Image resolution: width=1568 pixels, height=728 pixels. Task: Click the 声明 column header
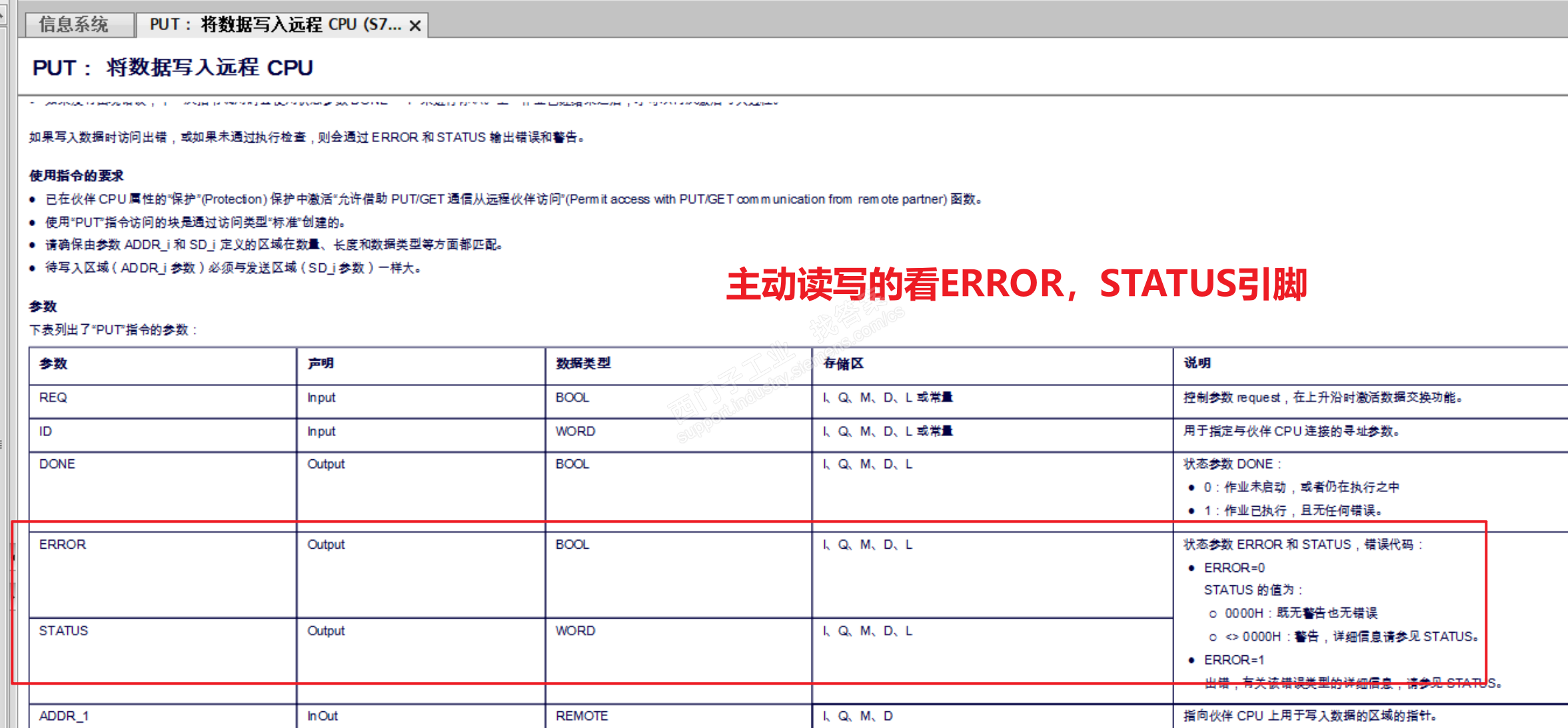click(x=320, y=363)
